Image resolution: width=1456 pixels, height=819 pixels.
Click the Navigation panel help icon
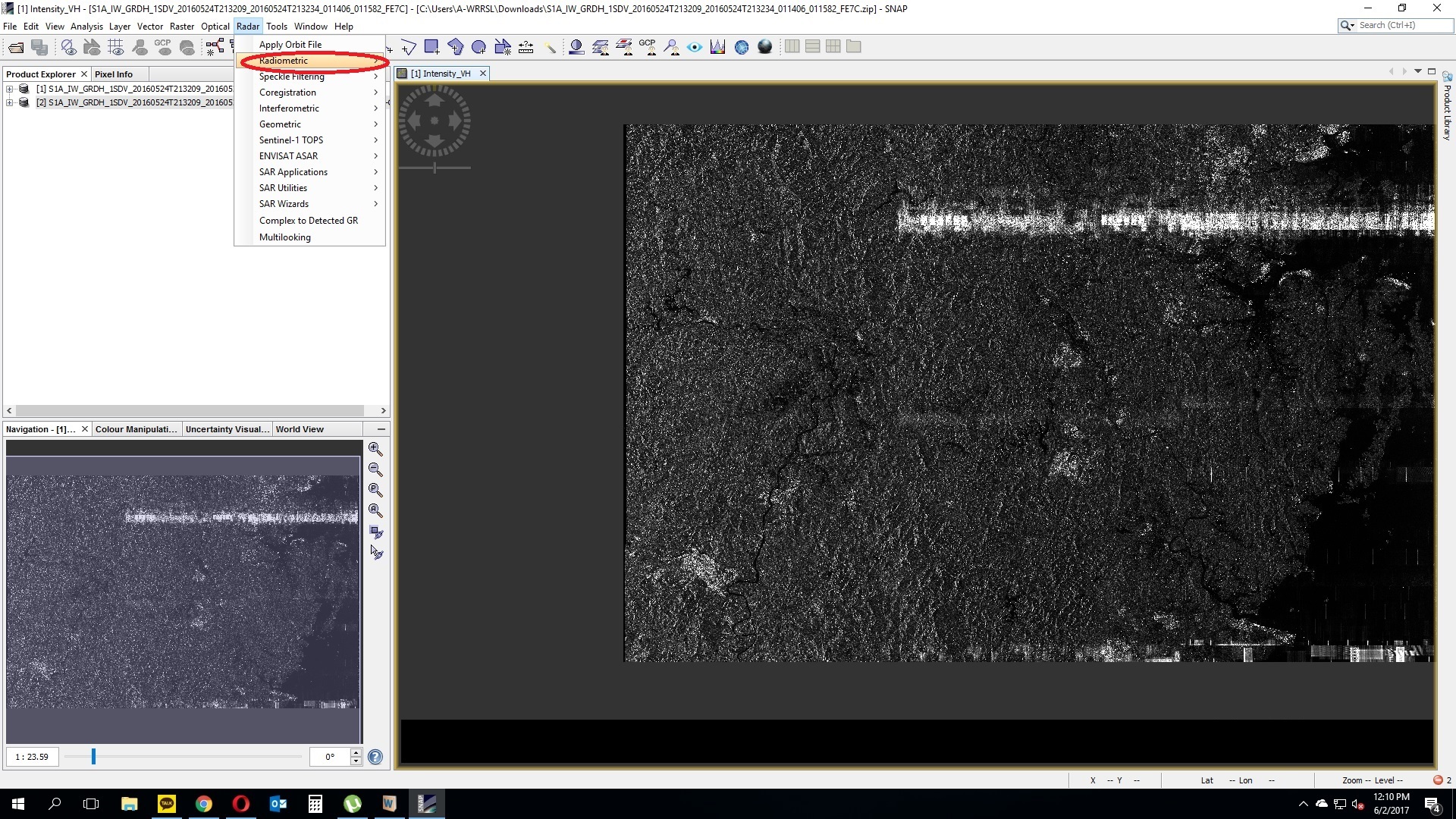point(375,757)
